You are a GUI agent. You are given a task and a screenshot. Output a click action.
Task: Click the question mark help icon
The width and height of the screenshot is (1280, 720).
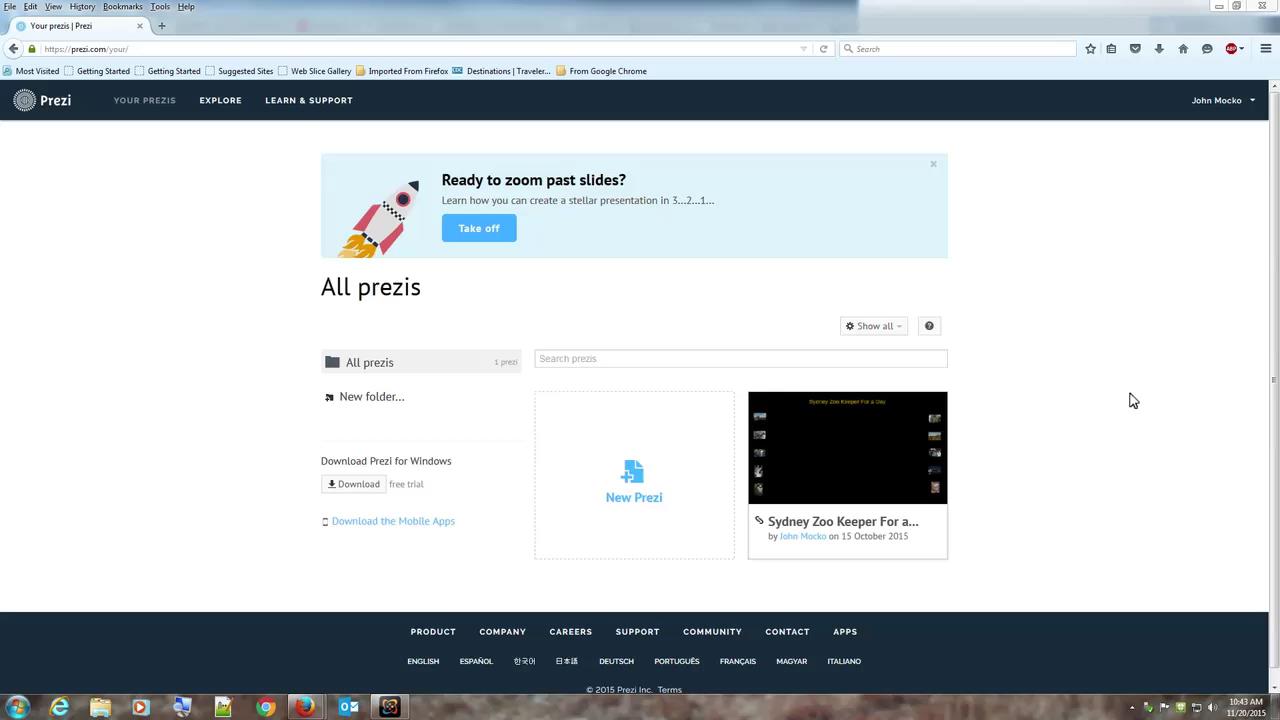tap(929, 326)
